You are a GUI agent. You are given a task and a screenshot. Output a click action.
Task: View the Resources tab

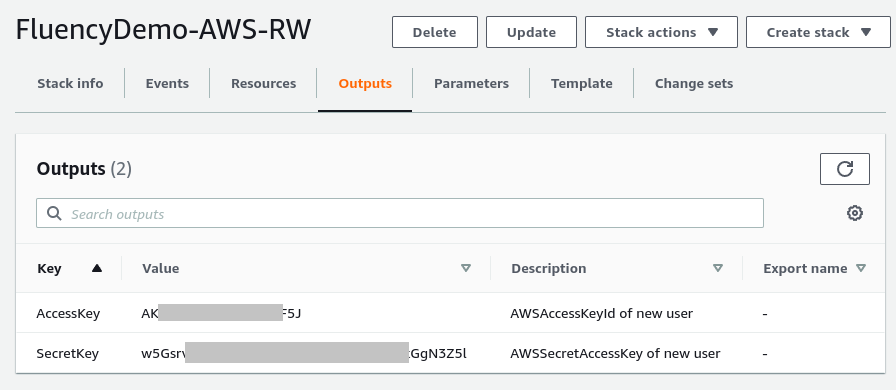(x=263, y=83)
